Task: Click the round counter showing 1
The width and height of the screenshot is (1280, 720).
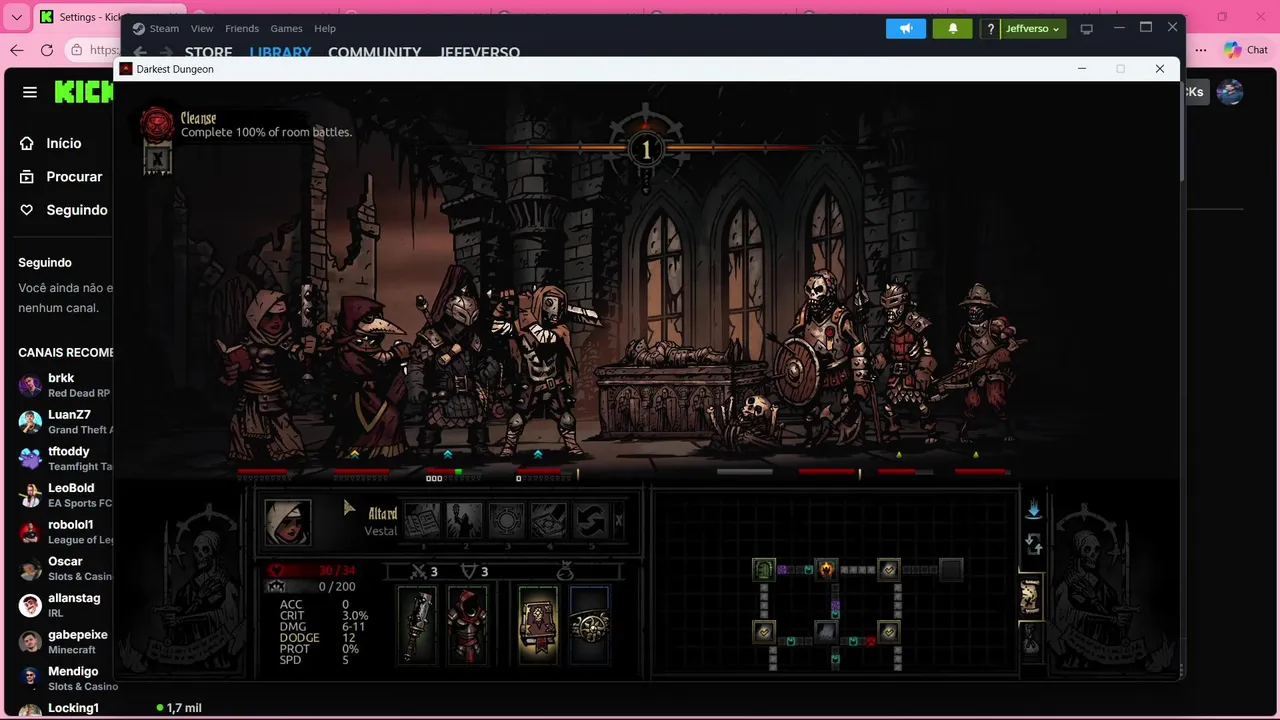Action: coord(646,150)
